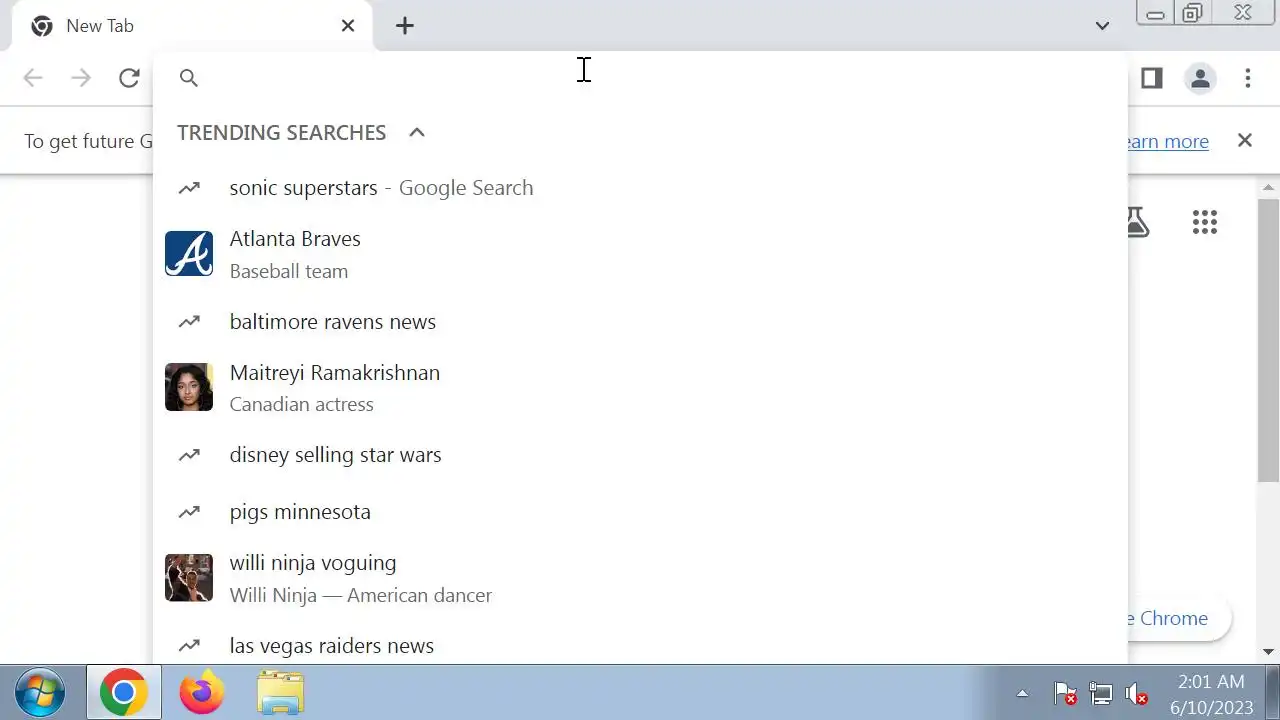Click the volume speaker tray icon

click(1136, 693)
